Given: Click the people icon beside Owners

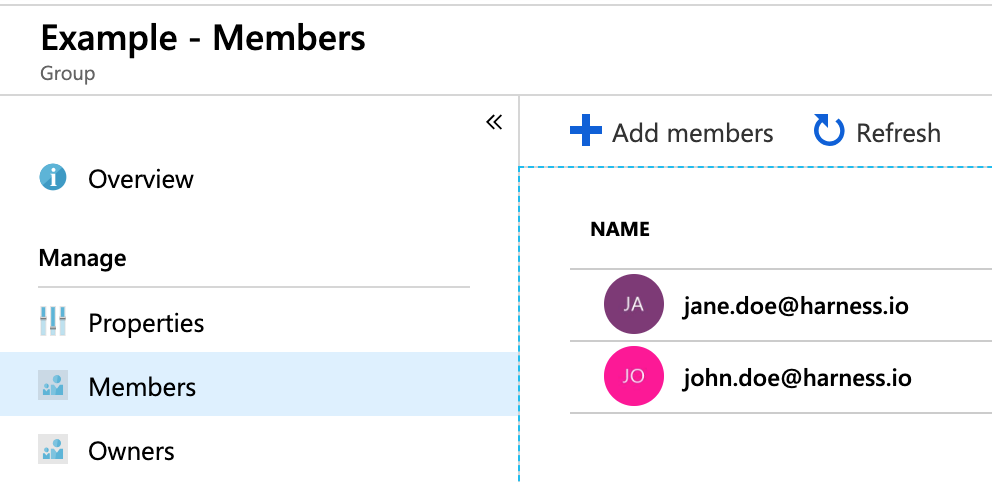Looking at the screenshot, I should [53, 449].
